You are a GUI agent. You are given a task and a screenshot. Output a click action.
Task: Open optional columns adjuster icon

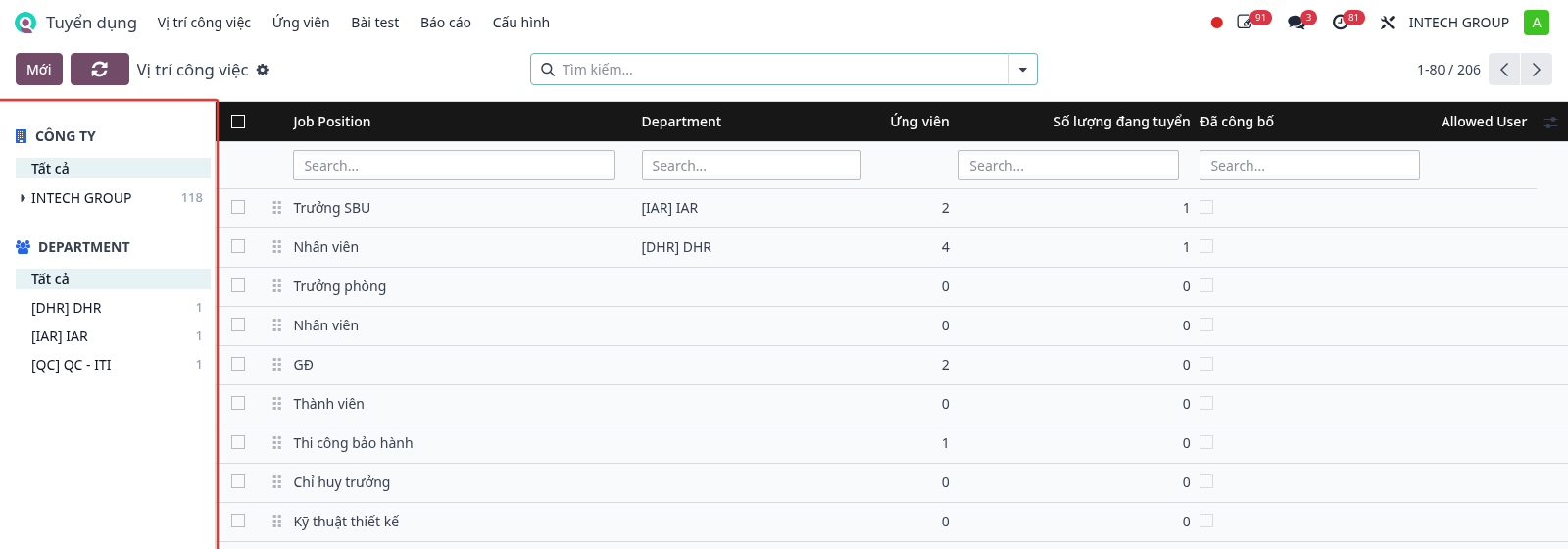(x=1550, y=122)
